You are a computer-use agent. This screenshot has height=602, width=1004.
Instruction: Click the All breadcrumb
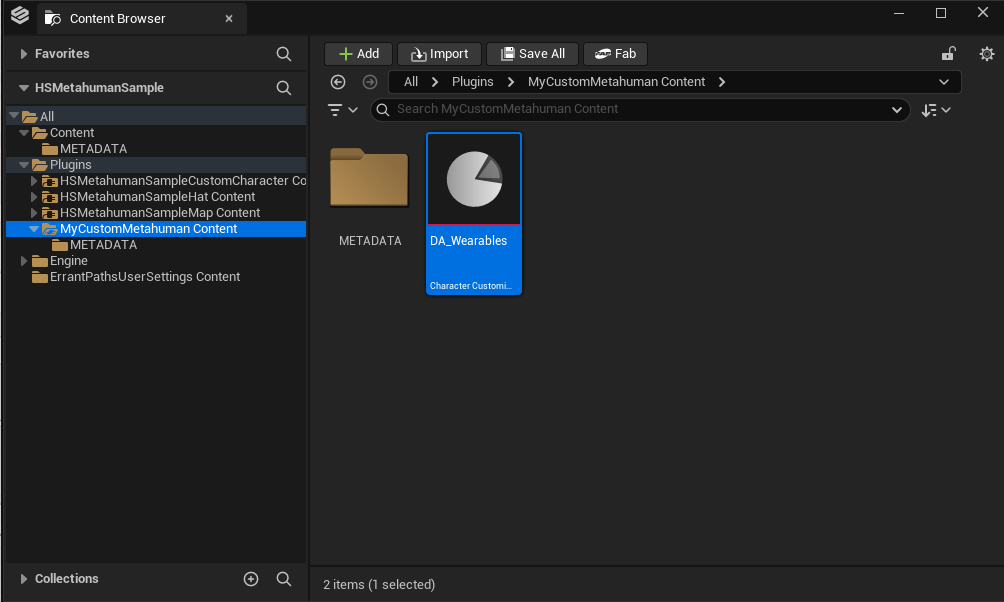pyautogui.click(x=411, y=82)
